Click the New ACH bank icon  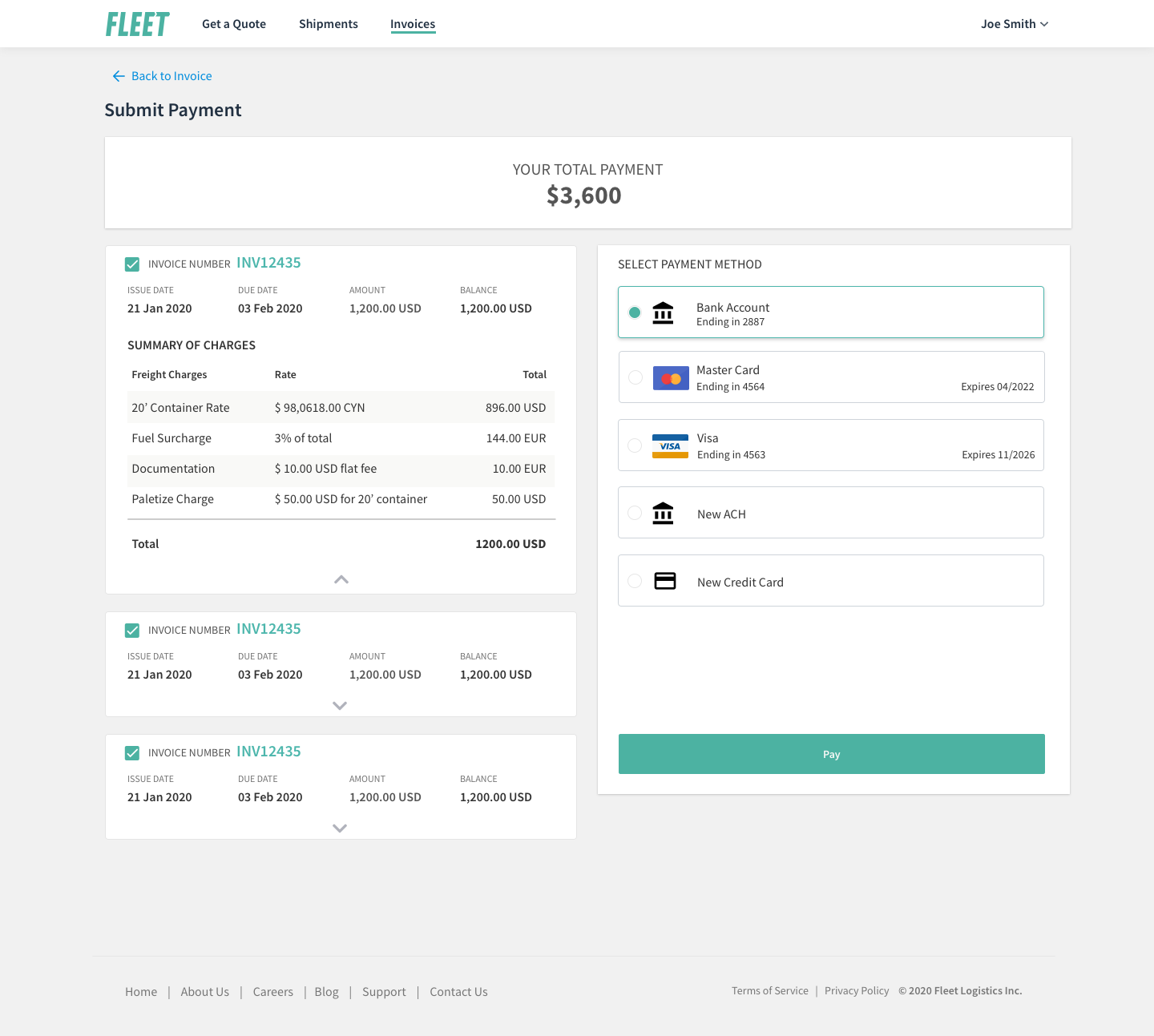click(663, 514)
